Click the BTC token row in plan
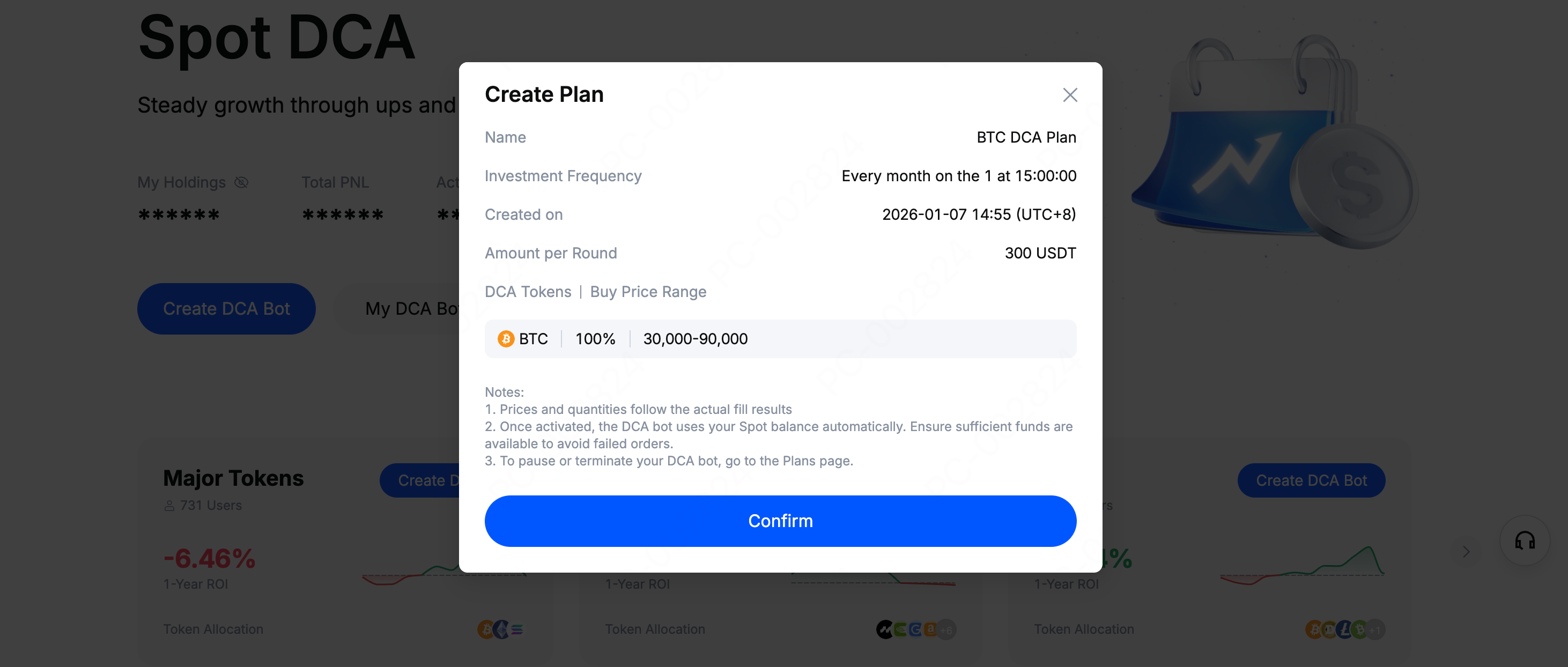This screenshot has width=1568, height=667. tap(780, 339)
